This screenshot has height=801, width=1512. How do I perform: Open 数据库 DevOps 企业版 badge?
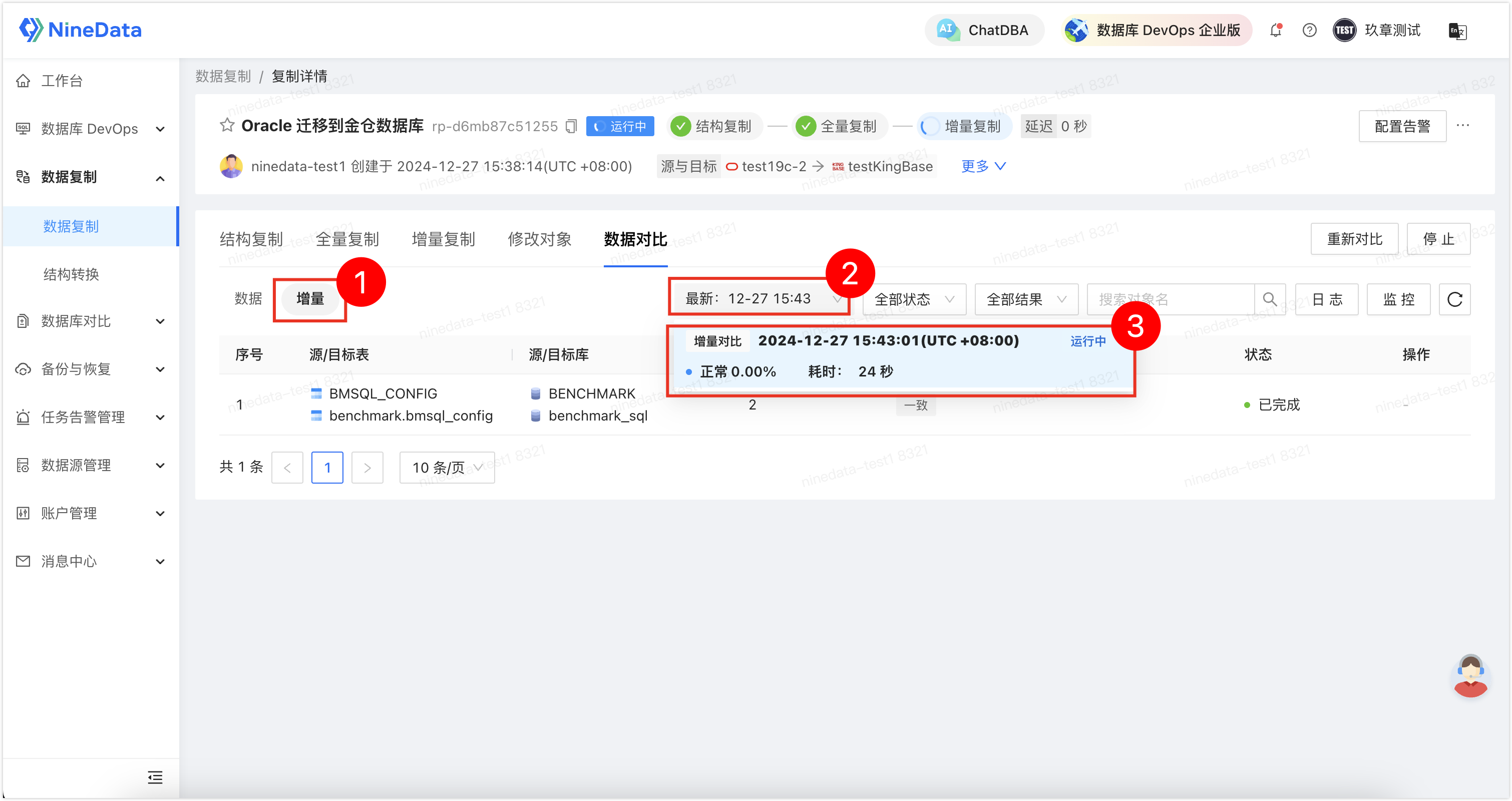point(1157,30)
